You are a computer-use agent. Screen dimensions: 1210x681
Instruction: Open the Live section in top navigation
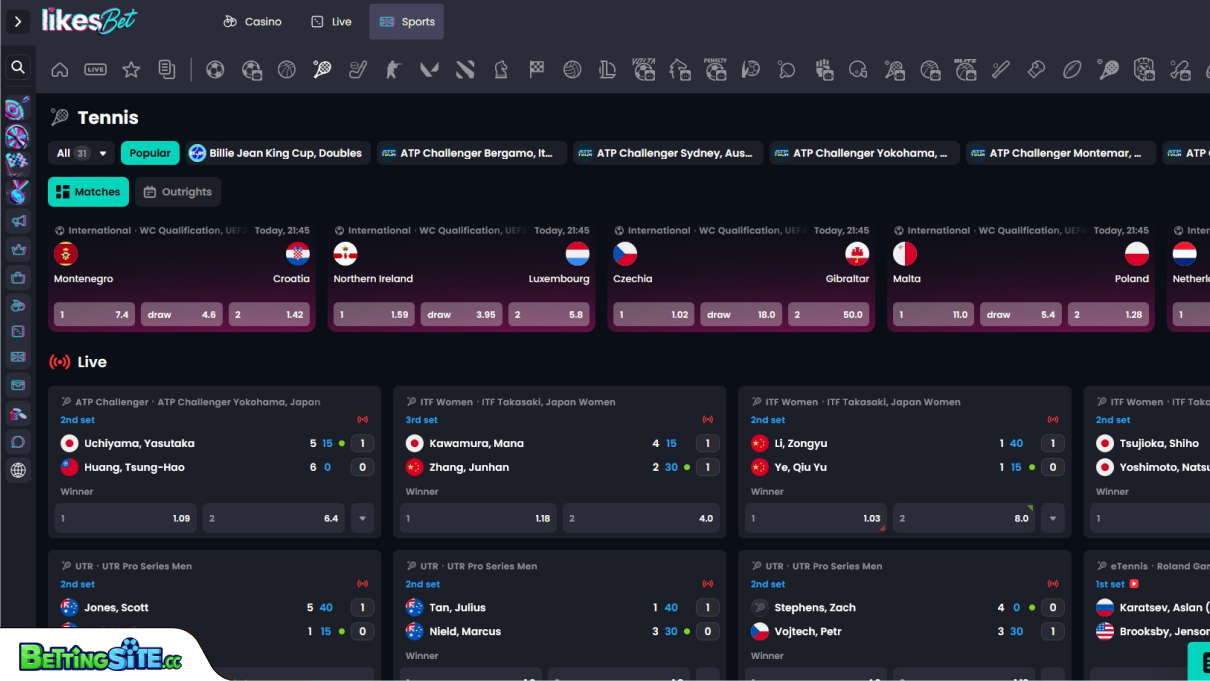[x=331, y=21]
